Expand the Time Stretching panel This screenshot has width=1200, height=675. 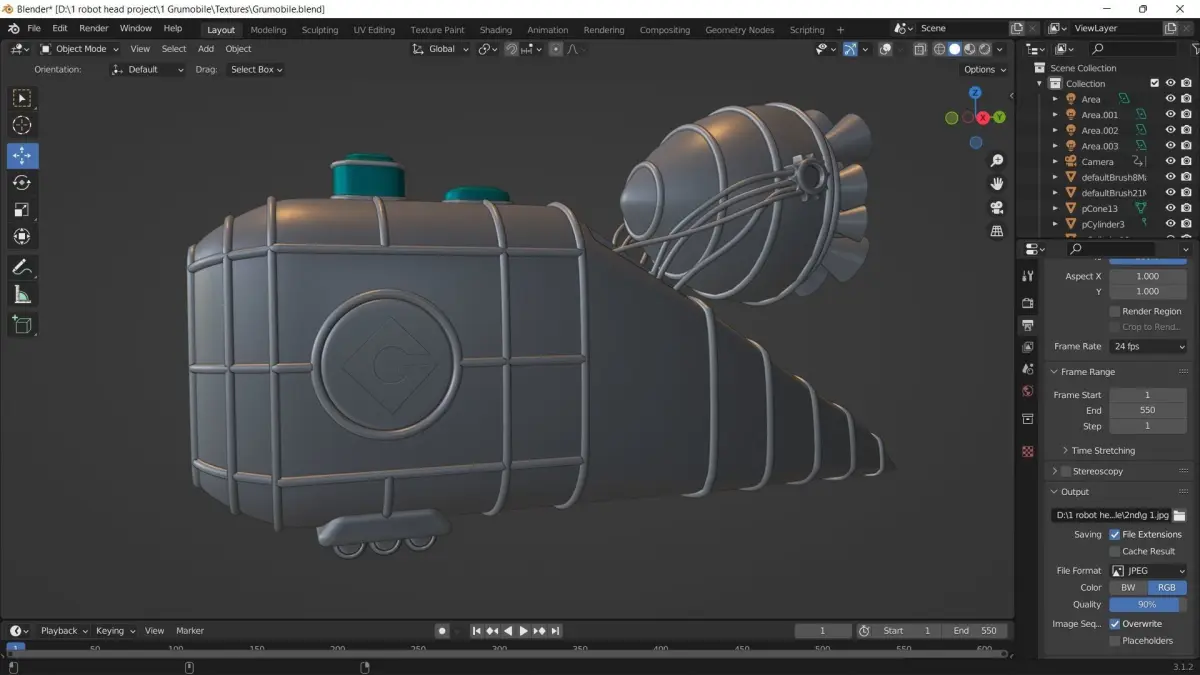pyautogui.click(x=1103, y=451)
